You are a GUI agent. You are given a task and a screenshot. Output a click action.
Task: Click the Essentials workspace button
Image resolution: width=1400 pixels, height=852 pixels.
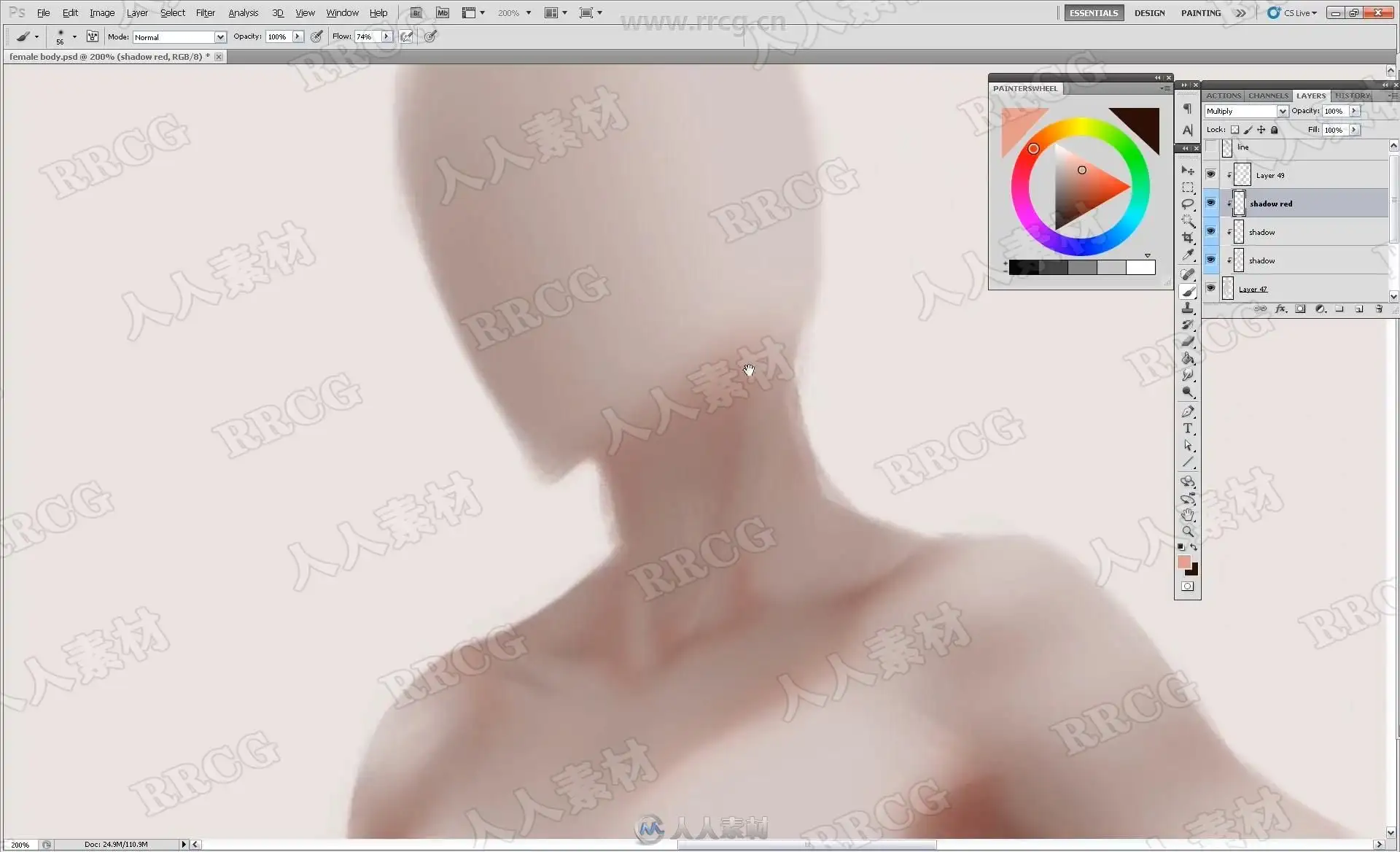(1093, 13)
